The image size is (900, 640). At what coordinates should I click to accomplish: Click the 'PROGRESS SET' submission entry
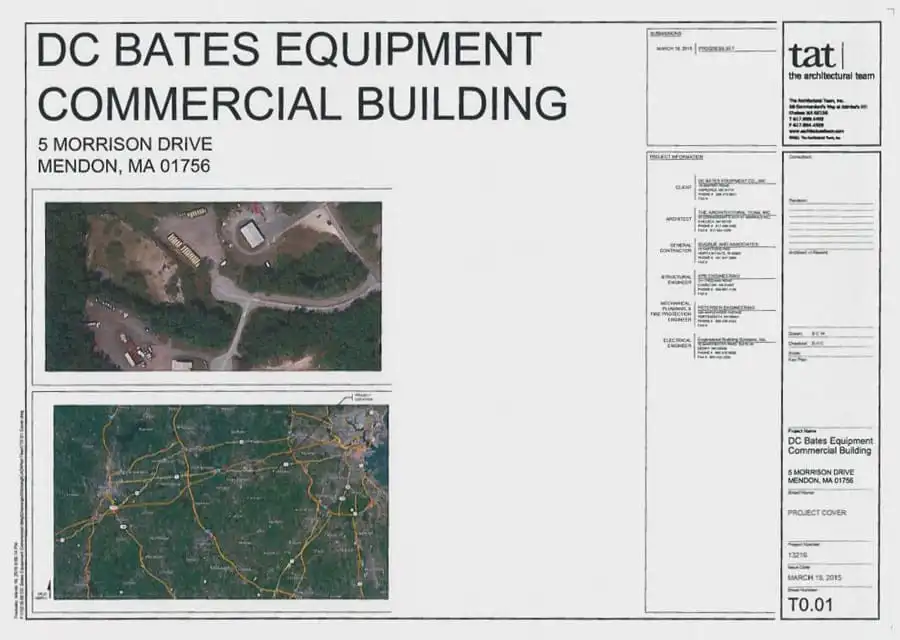point(716,49)
